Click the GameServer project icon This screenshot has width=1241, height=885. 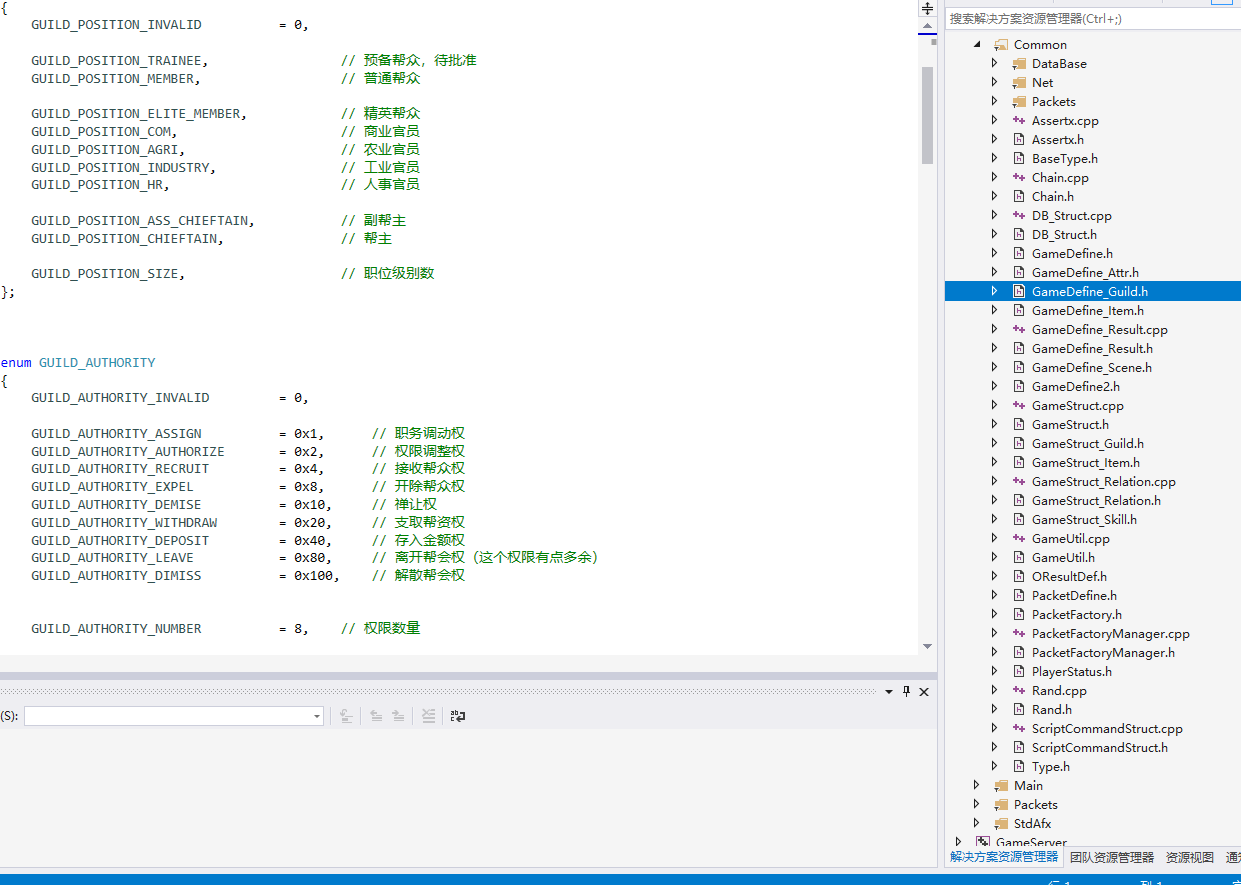[983, 843]
